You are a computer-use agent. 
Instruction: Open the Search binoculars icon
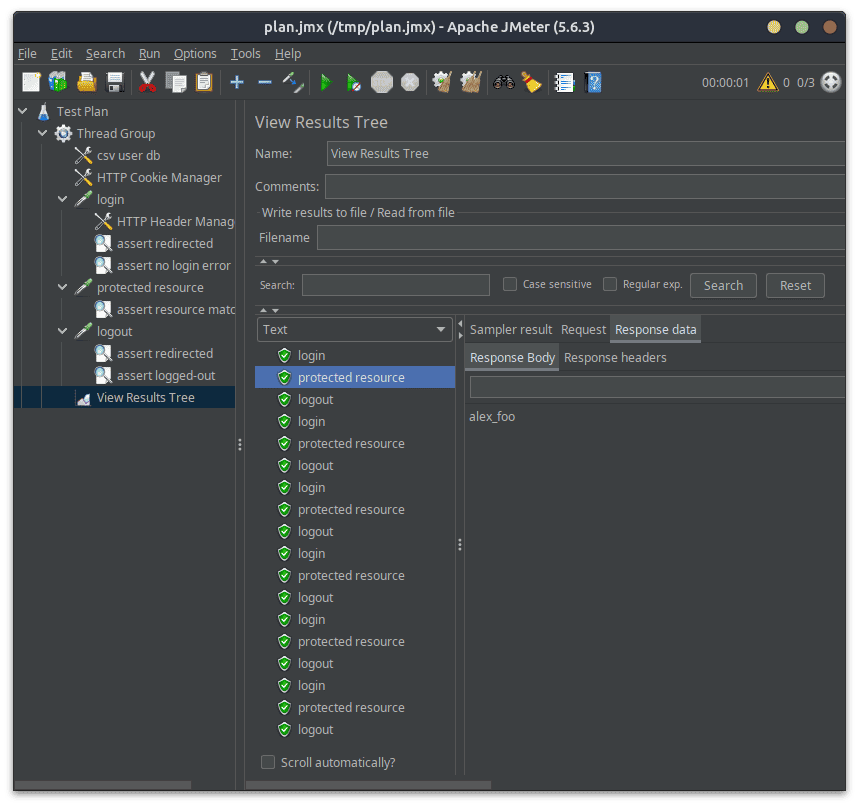click(503, 82)
